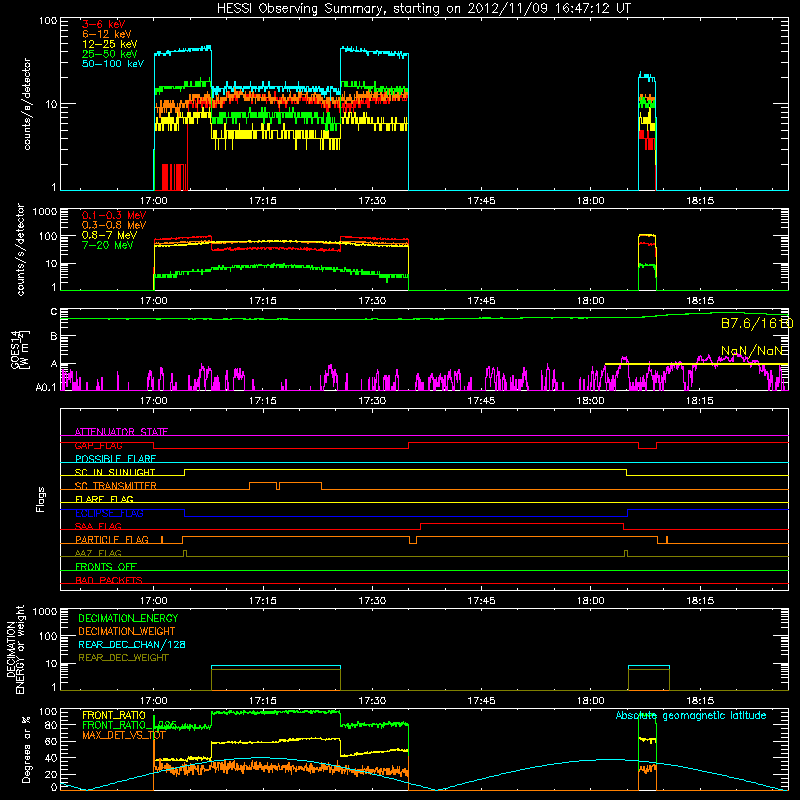The image size is (800, 800).
Task: Click the cyan REAR_DEC_CHAN plateau near 17:15
Action: tap(276, 666)
